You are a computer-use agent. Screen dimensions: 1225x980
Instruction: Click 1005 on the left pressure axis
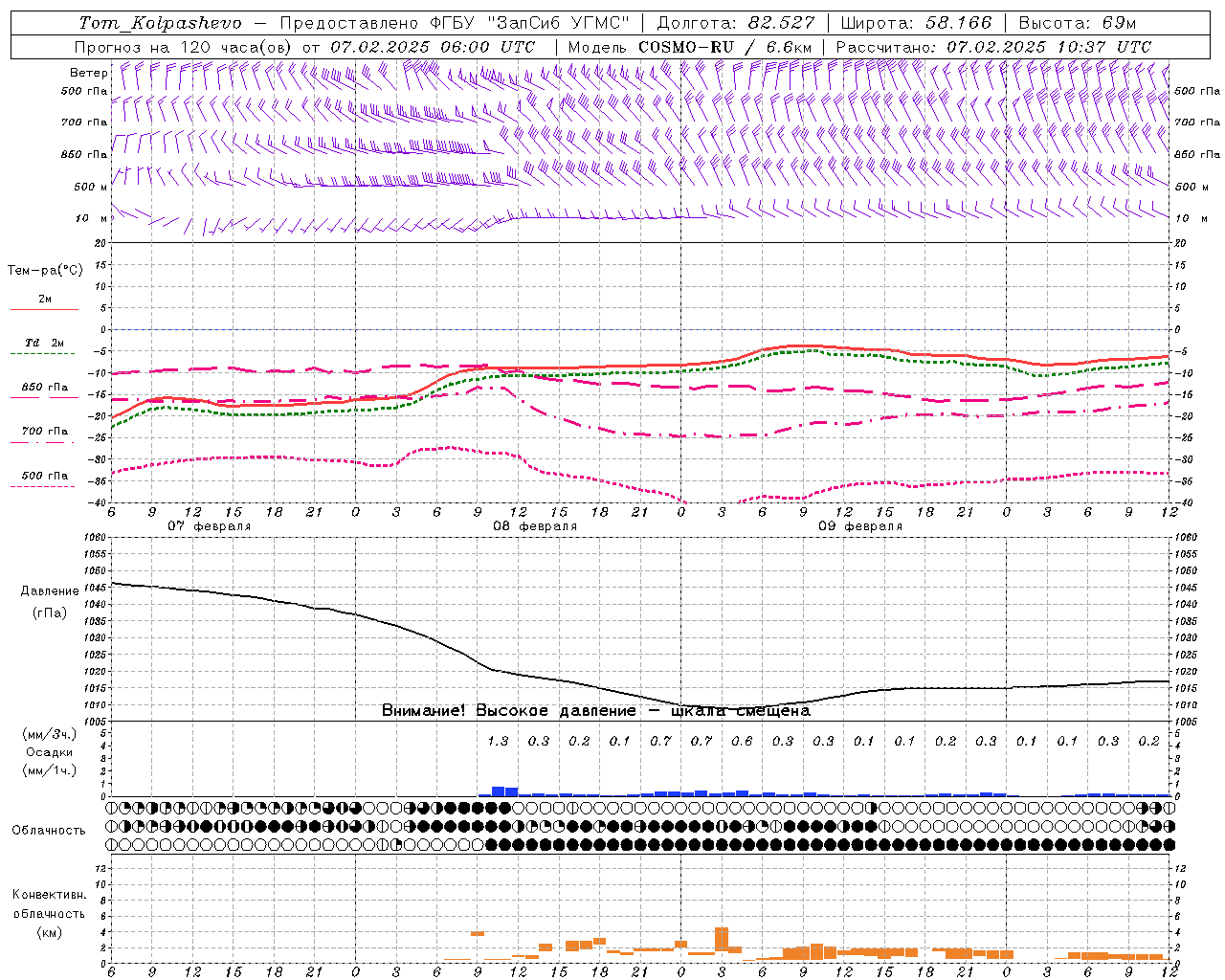pos(97,722)
